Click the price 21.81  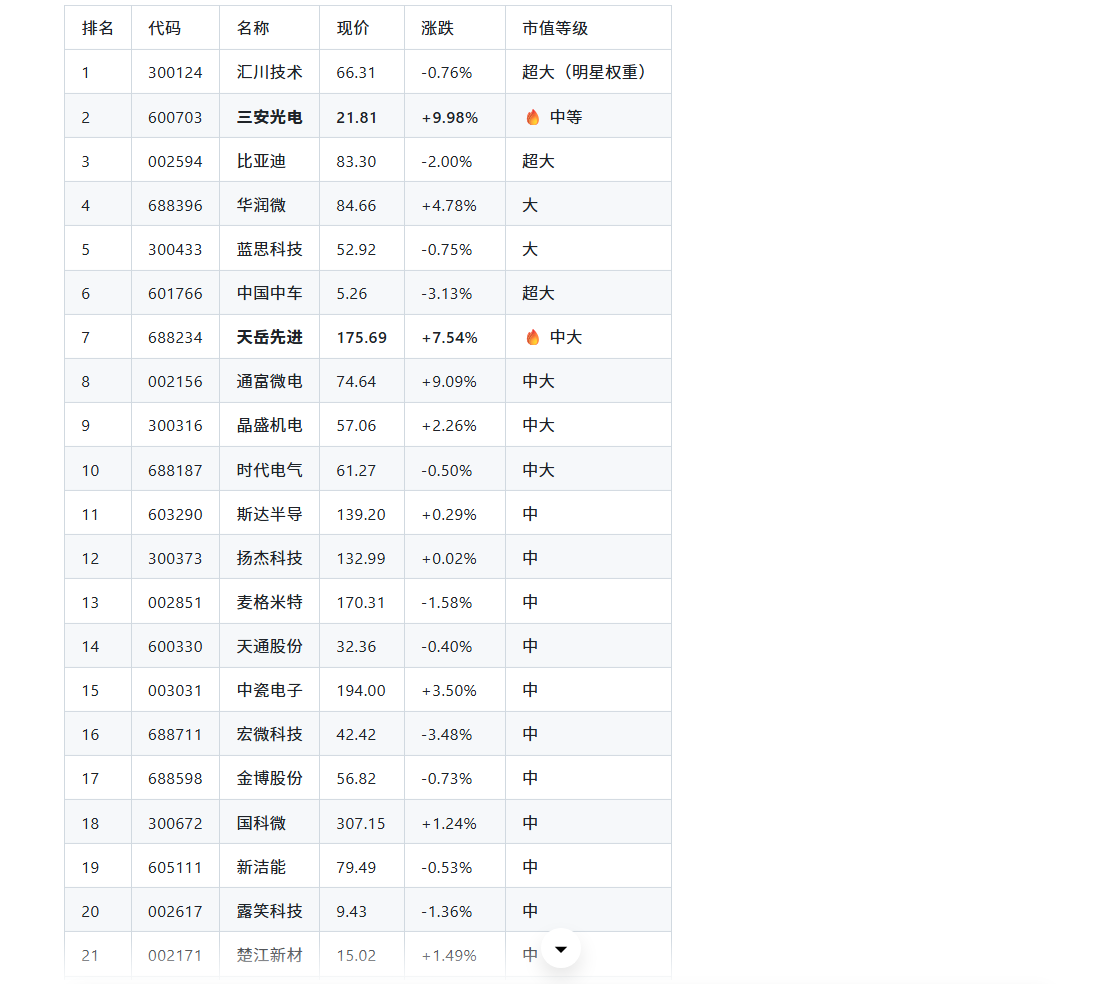tap(356, 118)
